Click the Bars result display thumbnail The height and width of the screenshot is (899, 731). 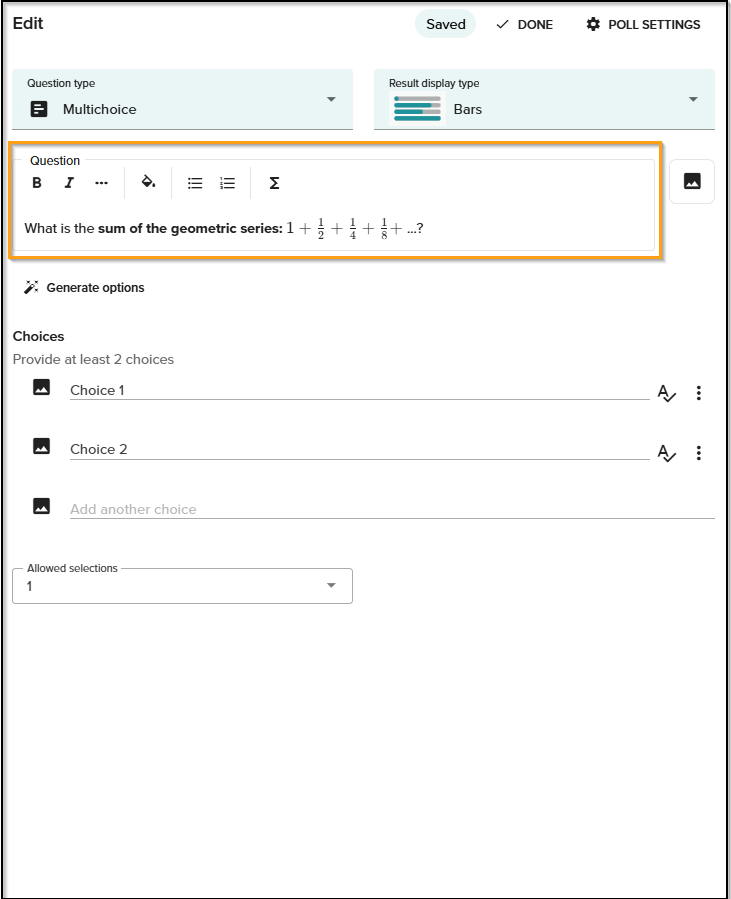[417, 109]
